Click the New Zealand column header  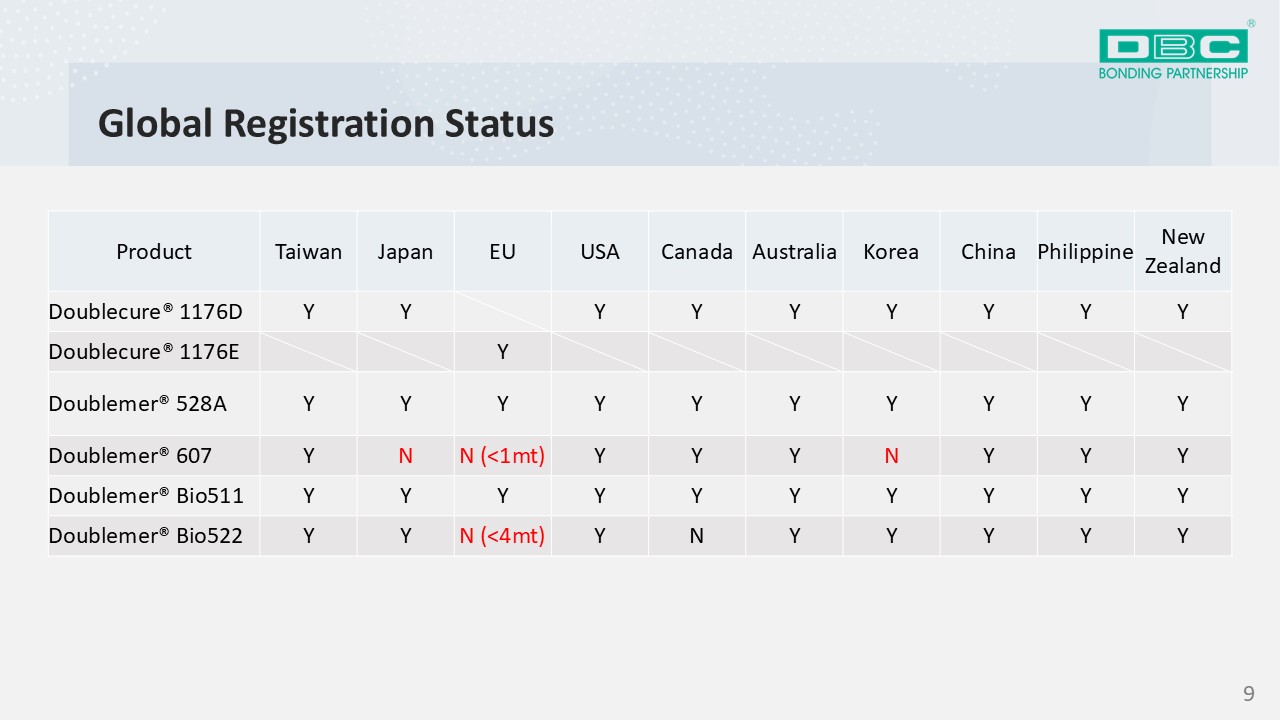click(1183, 252)
